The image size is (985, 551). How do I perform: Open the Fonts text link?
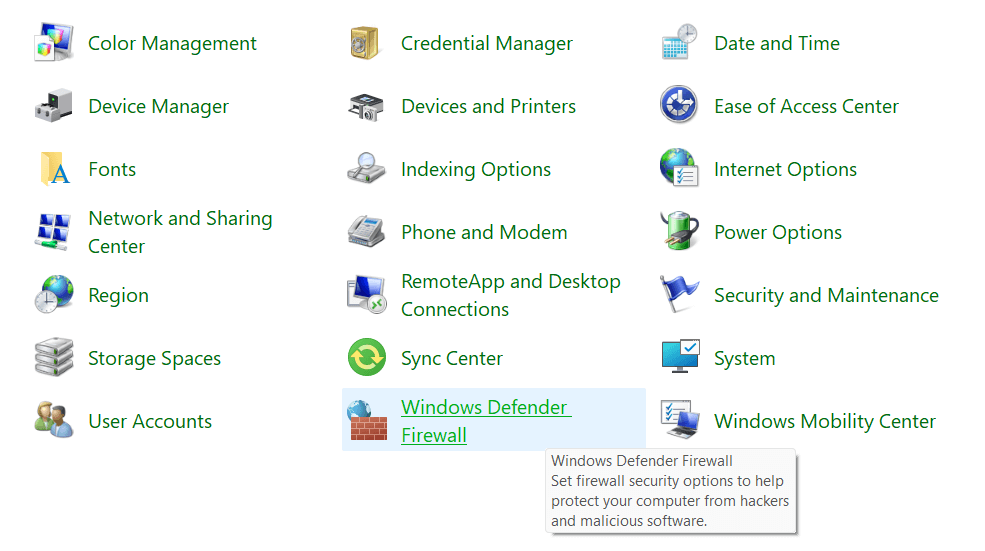point(112,169)
